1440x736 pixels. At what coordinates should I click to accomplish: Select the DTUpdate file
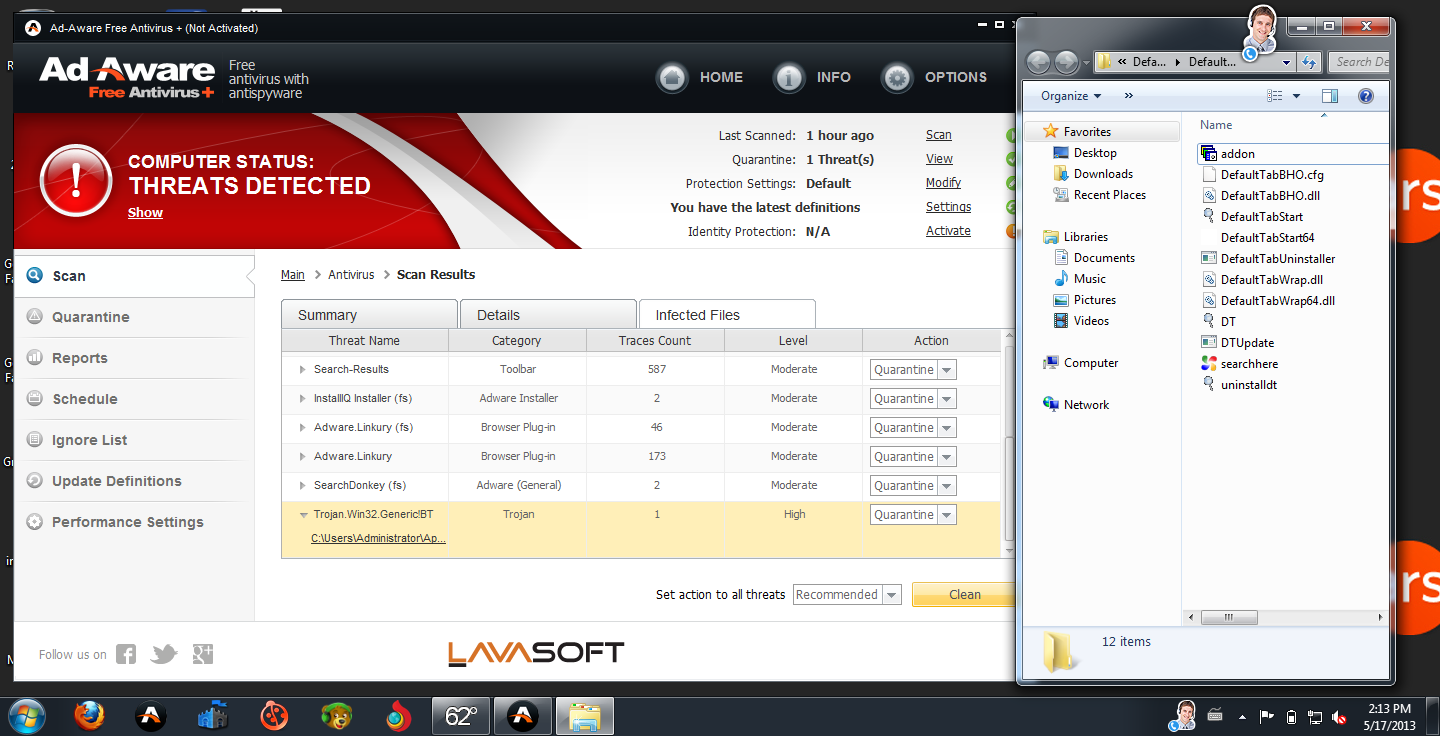point(1247,343)
